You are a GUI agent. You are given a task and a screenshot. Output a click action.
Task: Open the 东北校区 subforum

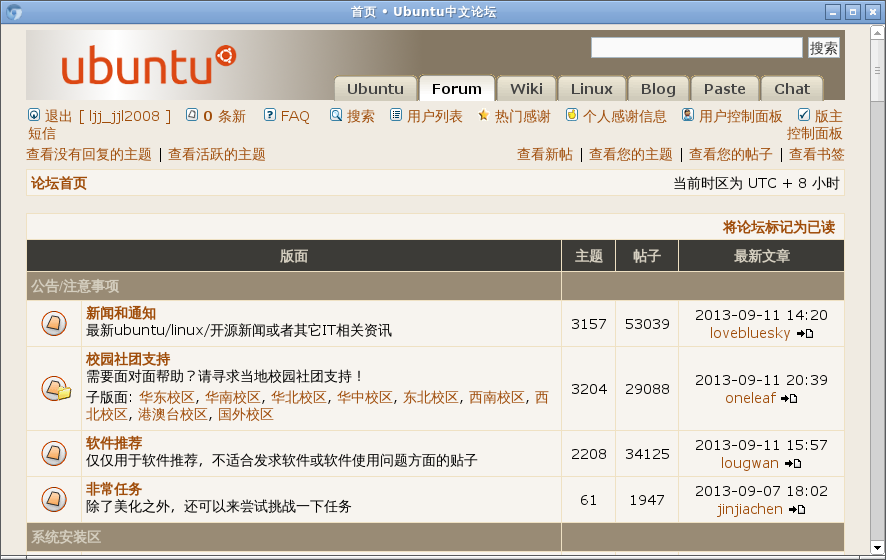pyautogui.click(x=431, y=397)
